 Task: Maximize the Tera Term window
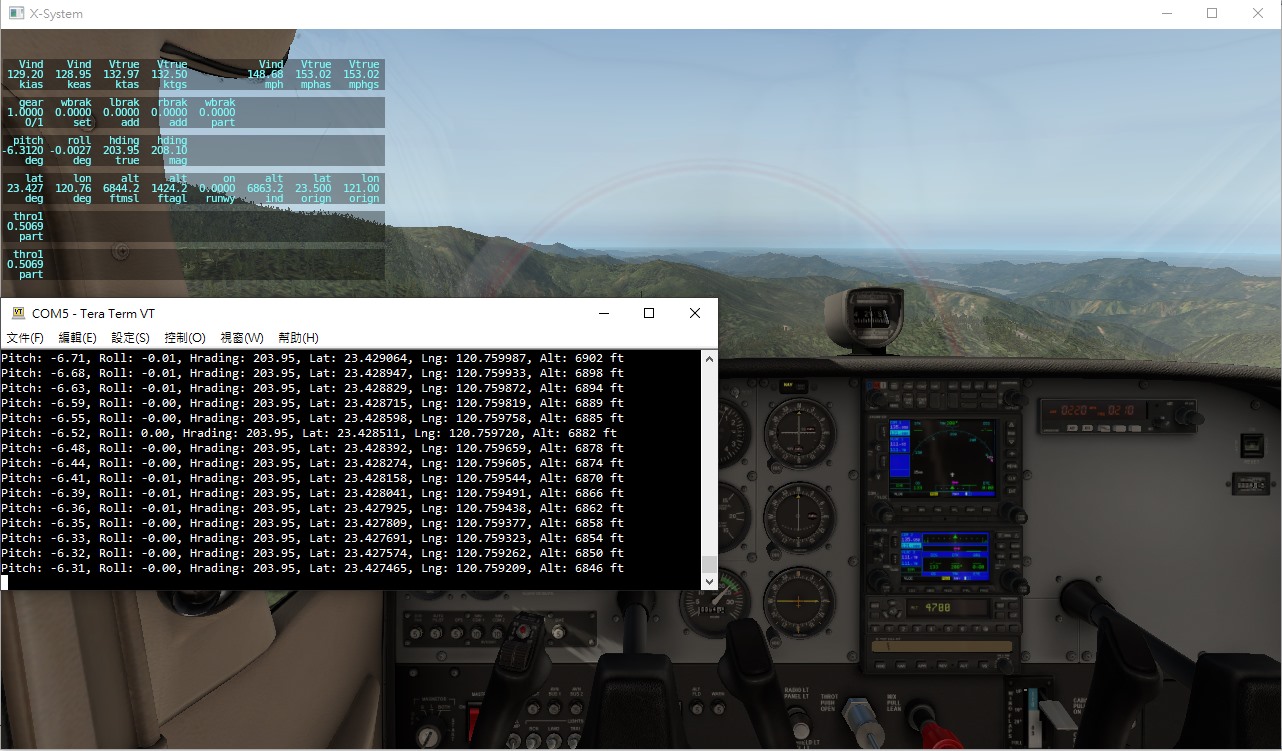pyautogui.click(x=648, y=313)
